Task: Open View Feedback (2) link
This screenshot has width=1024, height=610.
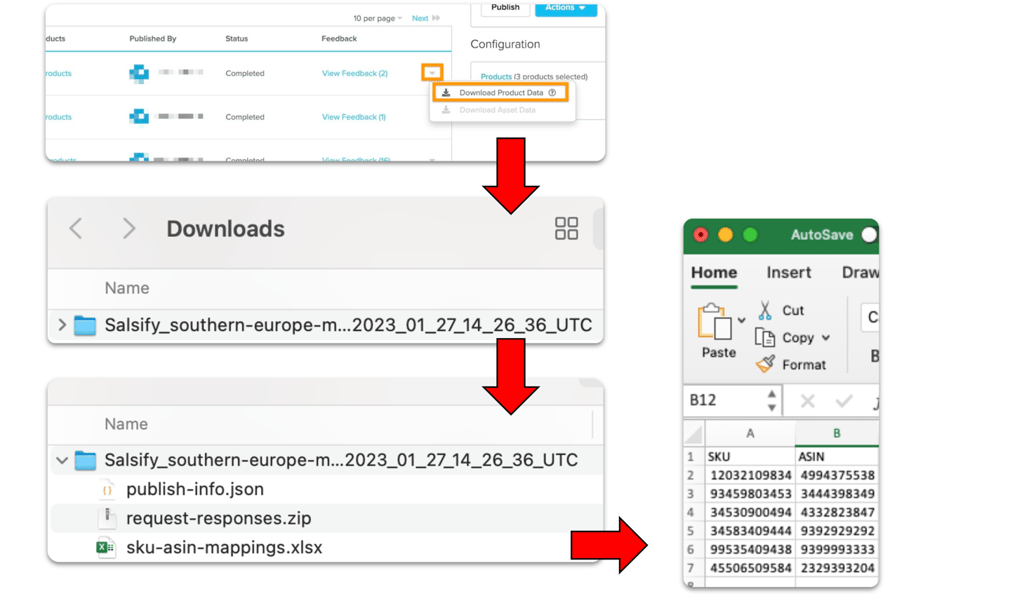Action: click(355, 73)
